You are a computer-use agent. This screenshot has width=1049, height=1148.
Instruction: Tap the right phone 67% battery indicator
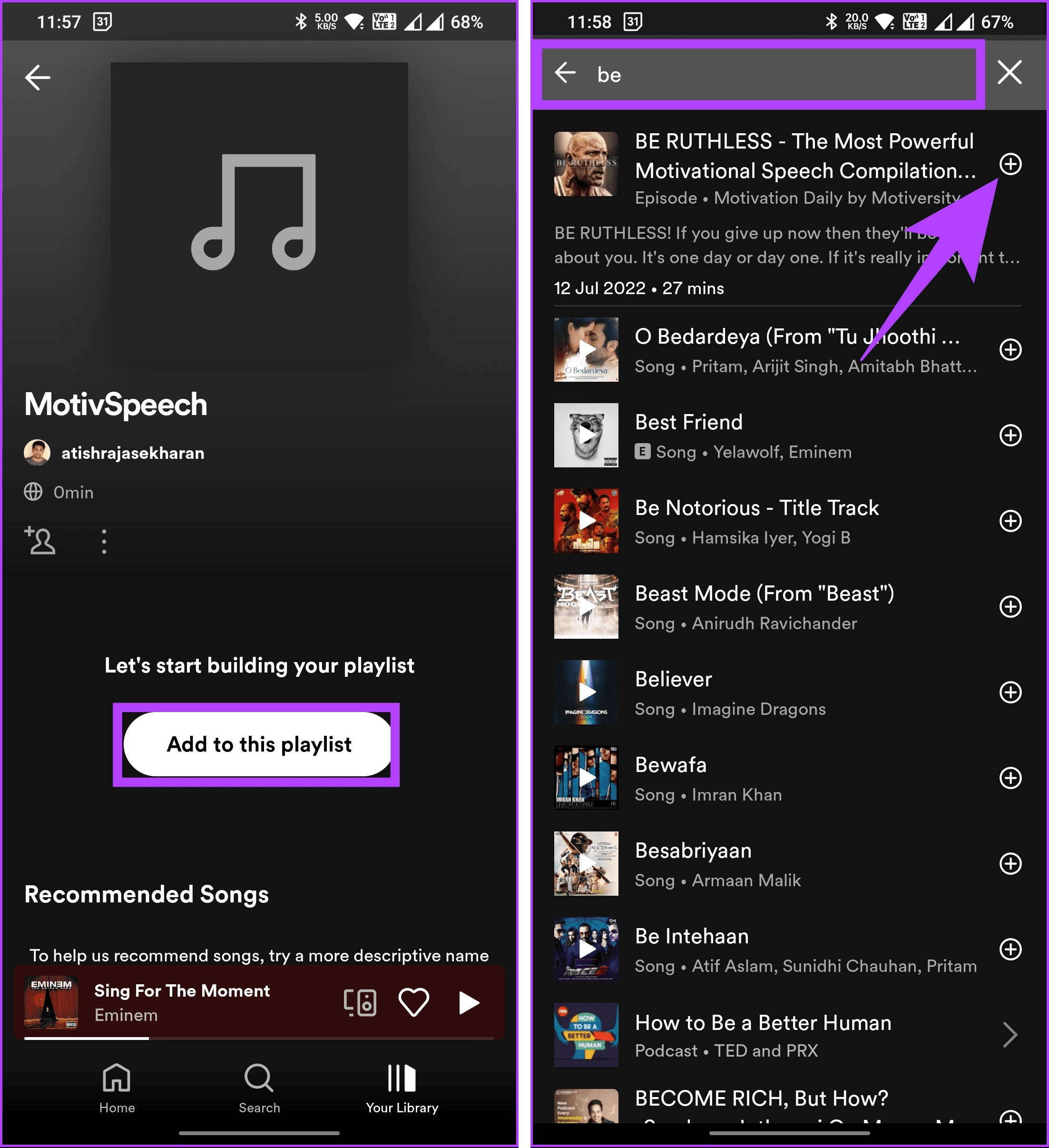997,21
